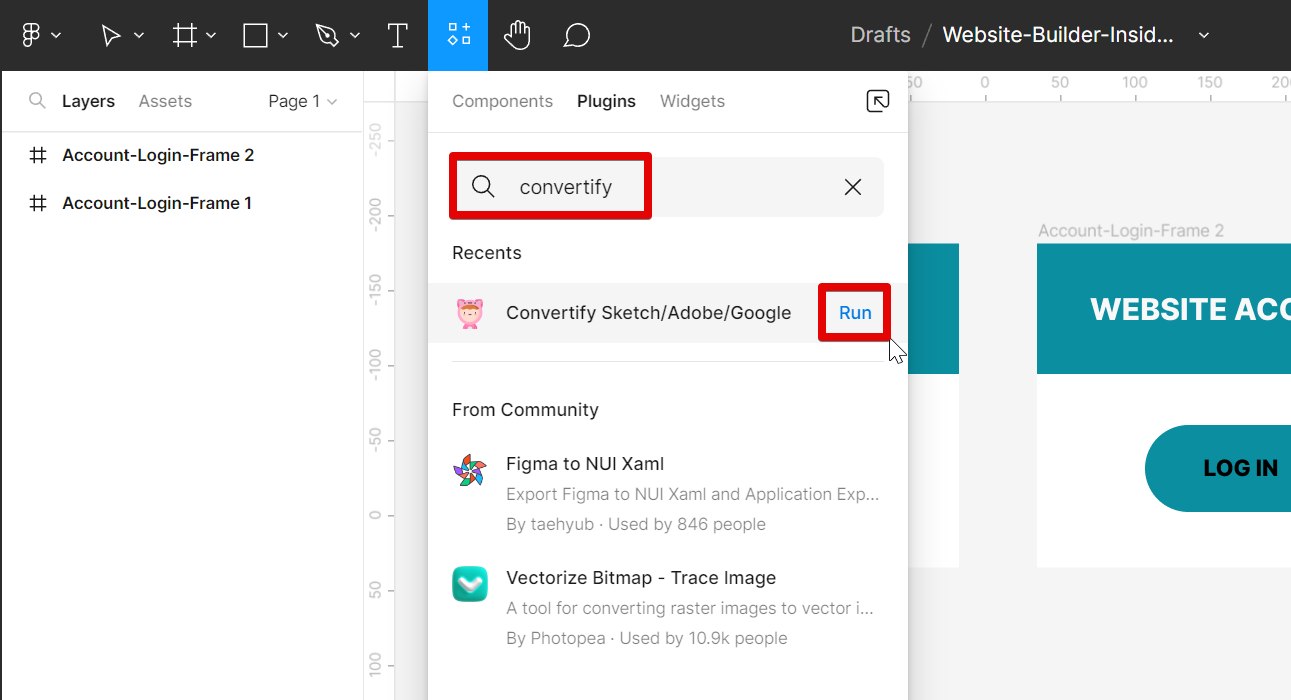Click the Resources tool icon
Viewport: 1291px width, 700px height.
(x=458, y=35)
